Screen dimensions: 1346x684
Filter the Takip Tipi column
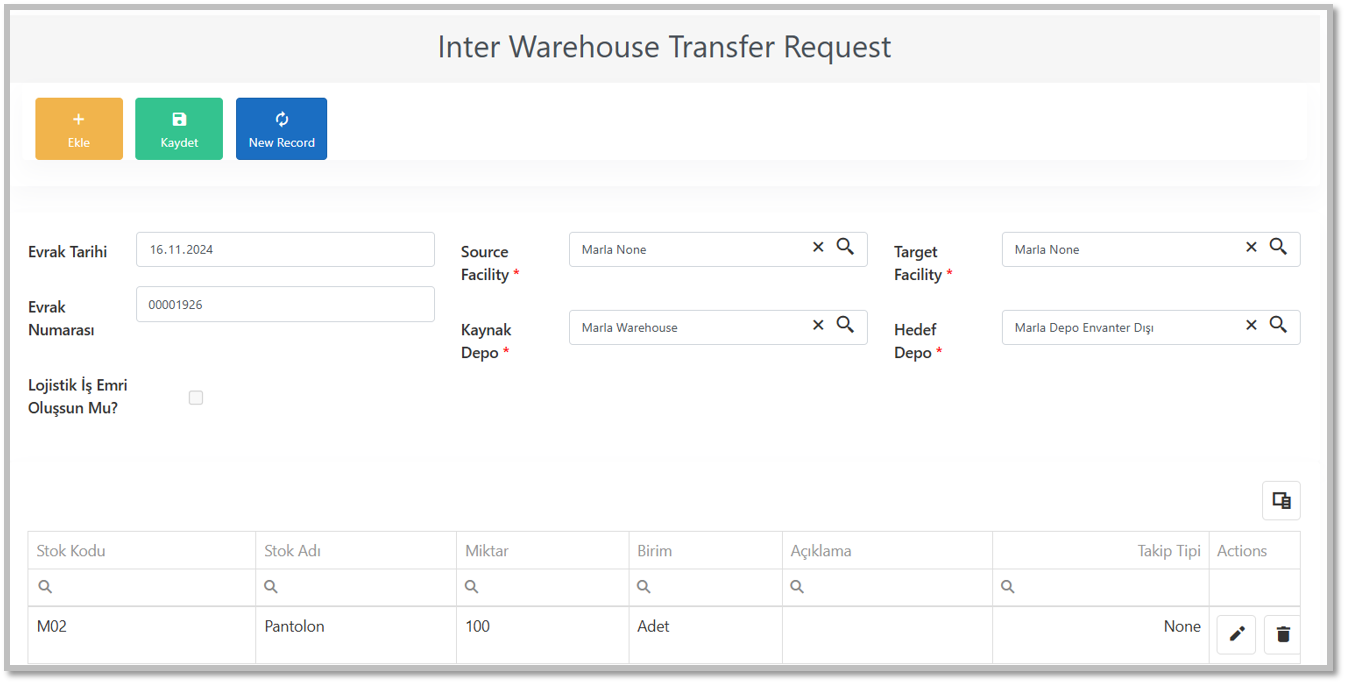coord(1101,588)
